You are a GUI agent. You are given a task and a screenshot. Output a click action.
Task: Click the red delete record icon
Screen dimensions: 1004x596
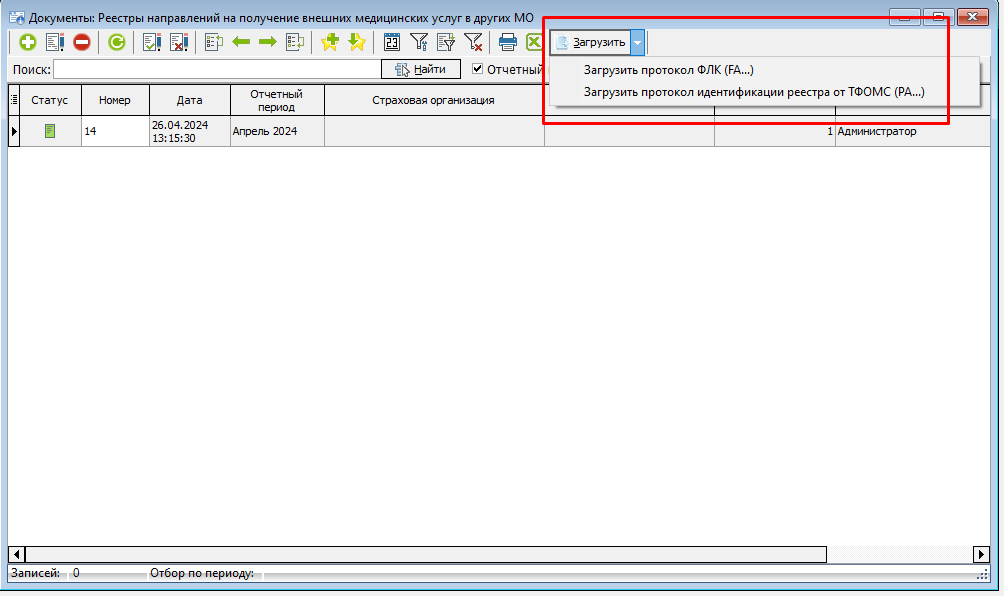81,42
